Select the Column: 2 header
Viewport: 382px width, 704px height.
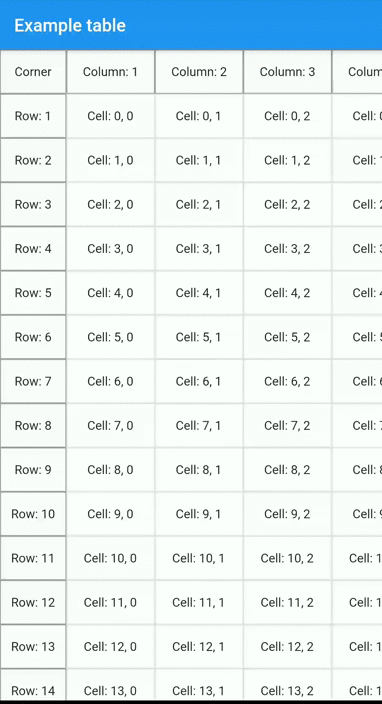tap(199, 72)
